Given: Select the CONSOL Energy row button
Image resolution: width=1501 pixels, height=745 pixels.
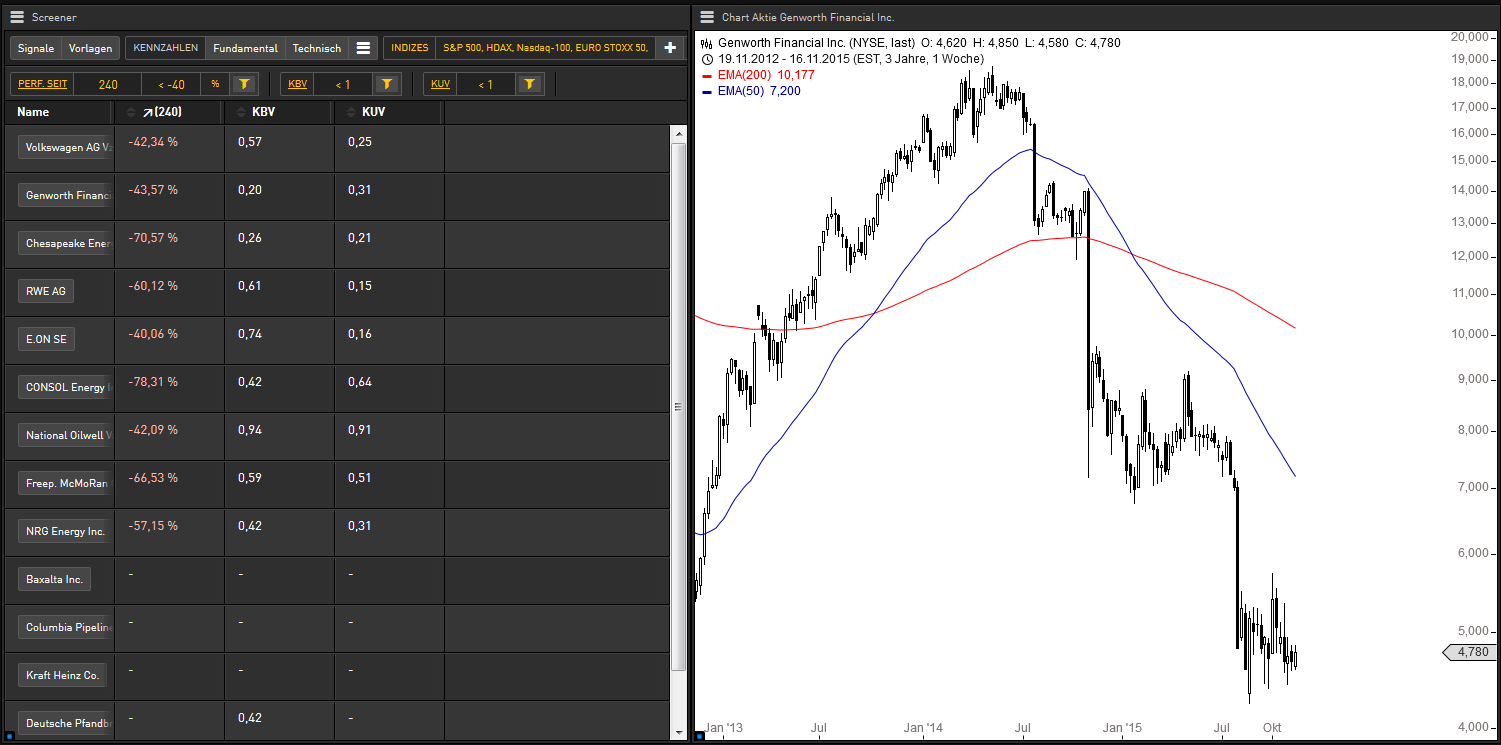Looking at the screenshot, I should [x=66, y=387].
